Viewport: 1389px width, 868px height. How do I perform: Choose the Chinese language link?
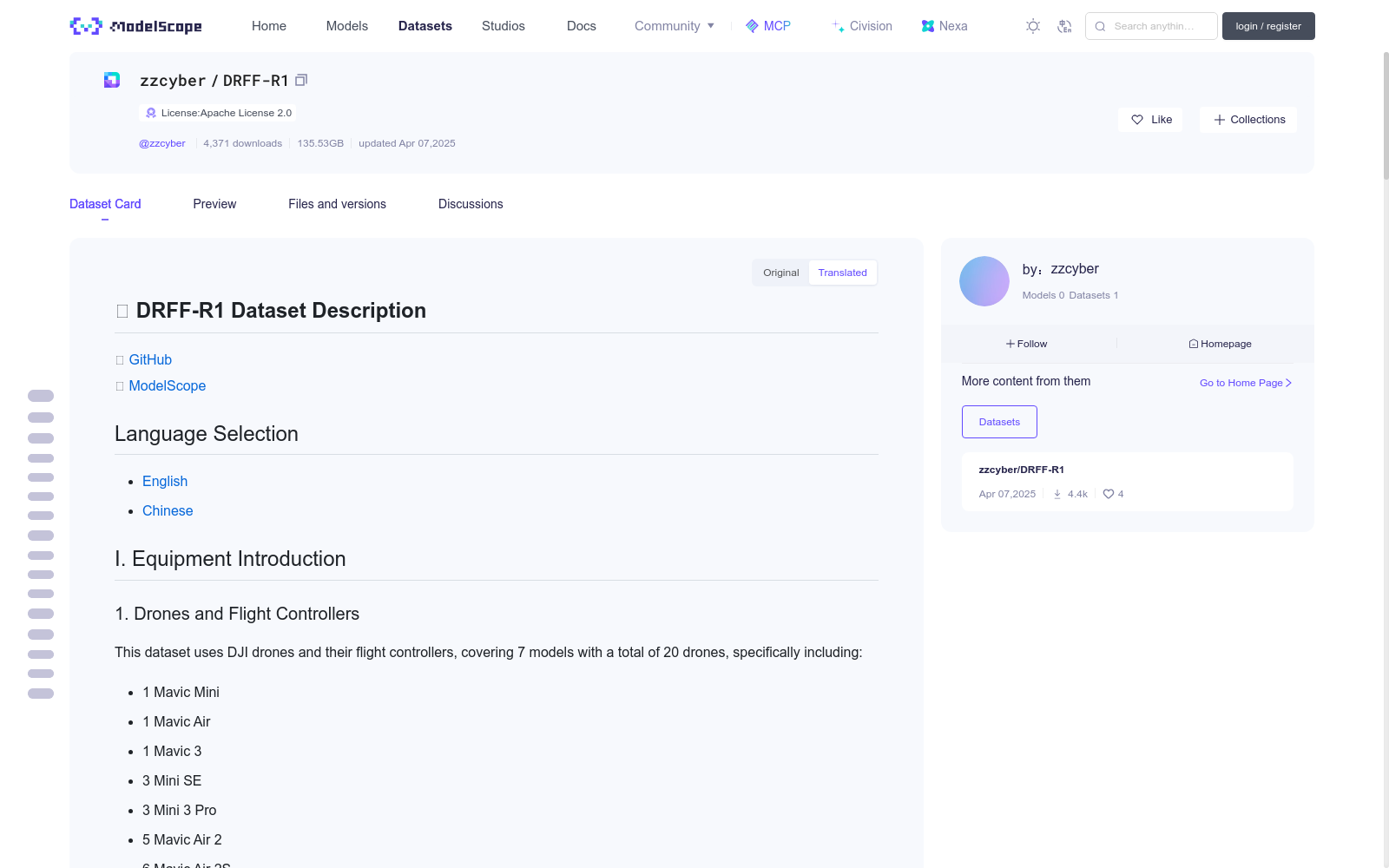[x=168, y=510]
